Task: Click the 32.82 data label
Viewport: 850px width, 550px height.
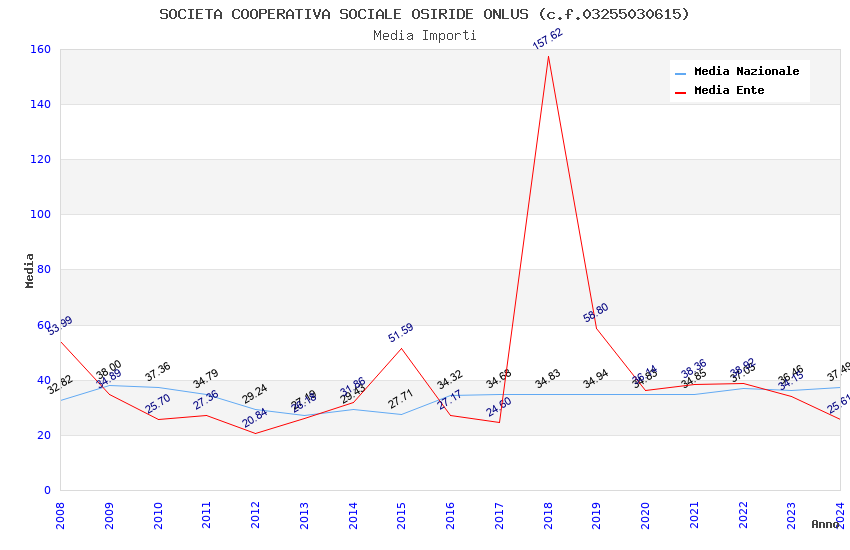Action: [60, 384]
